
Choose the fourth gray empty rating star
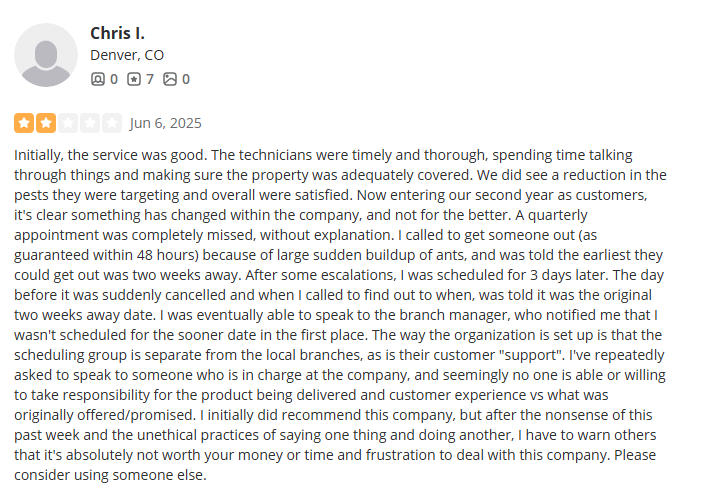(x=90, y=123)
